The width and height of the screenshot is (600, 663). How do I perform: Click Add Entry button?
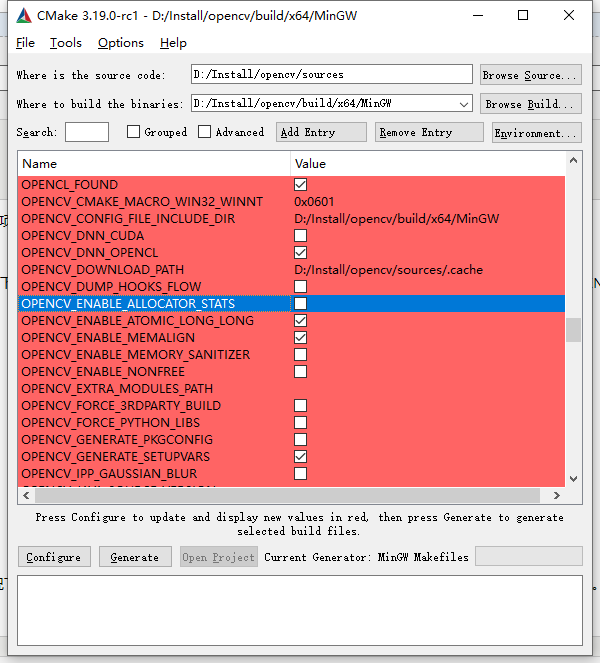[321, 132]
